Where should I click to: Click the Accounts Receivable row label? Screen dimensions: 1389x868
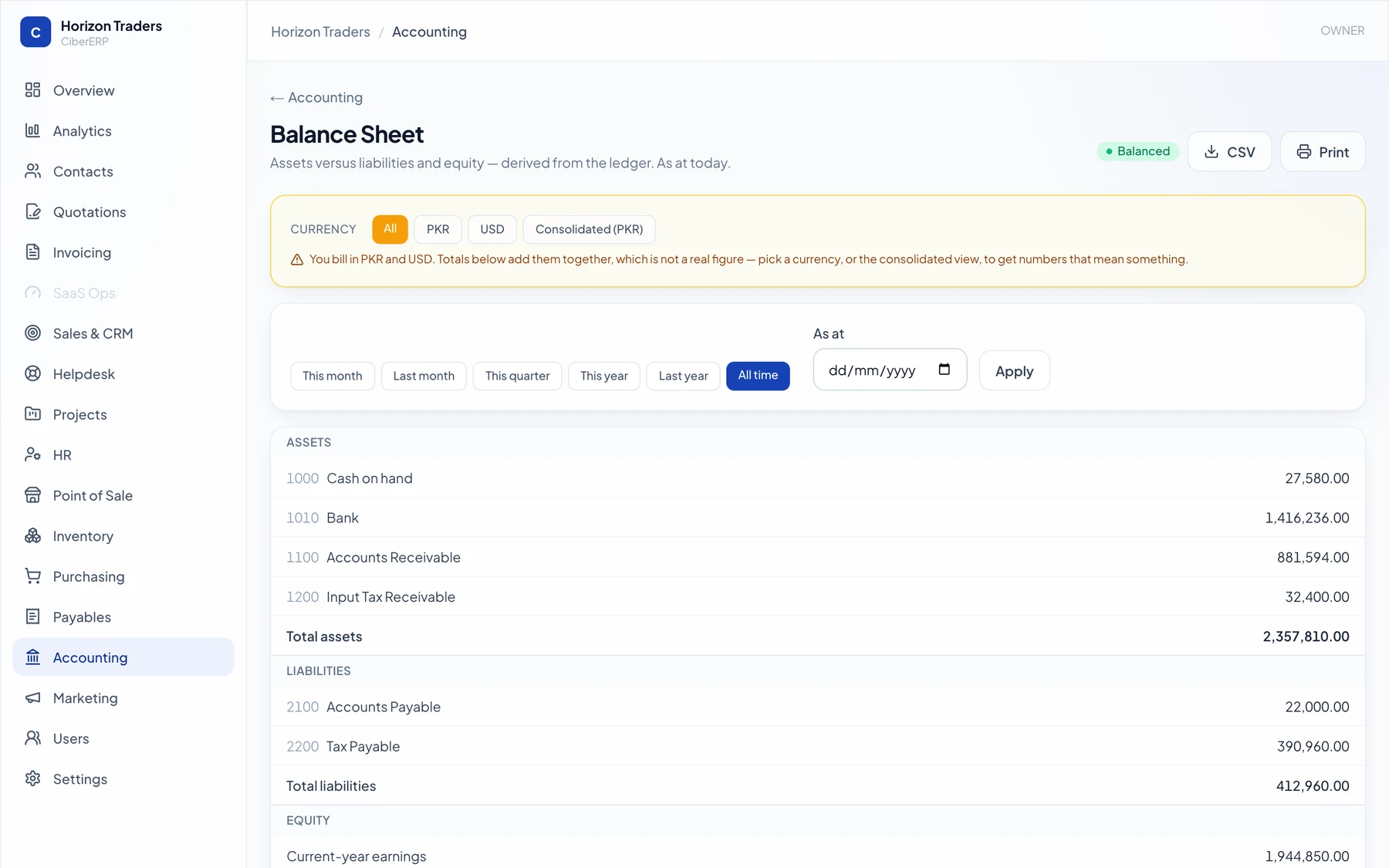coord(394,557)
